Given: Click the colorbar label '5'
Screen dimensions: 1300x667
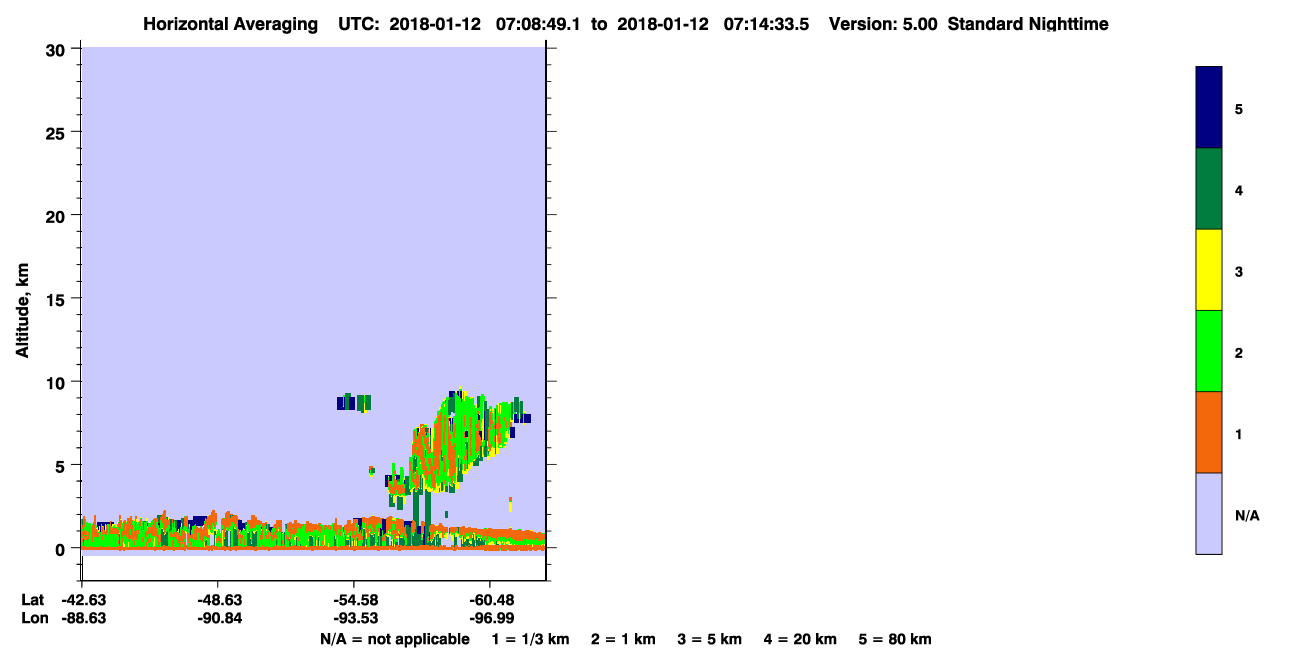Looking at the screenshot, I should coord(1239,109).
